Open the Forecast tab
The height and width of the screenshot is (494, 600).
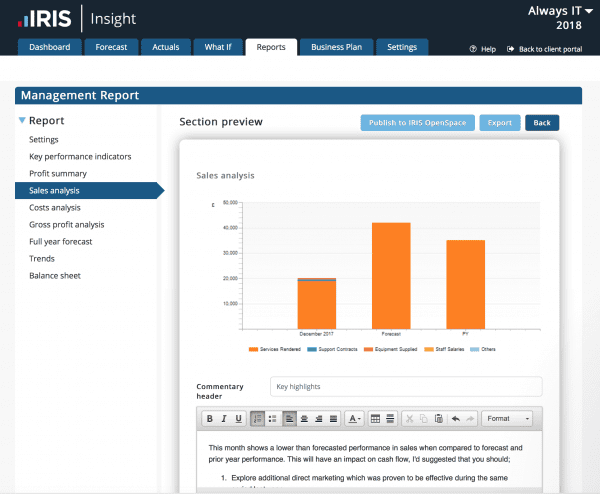pos(110,47)
